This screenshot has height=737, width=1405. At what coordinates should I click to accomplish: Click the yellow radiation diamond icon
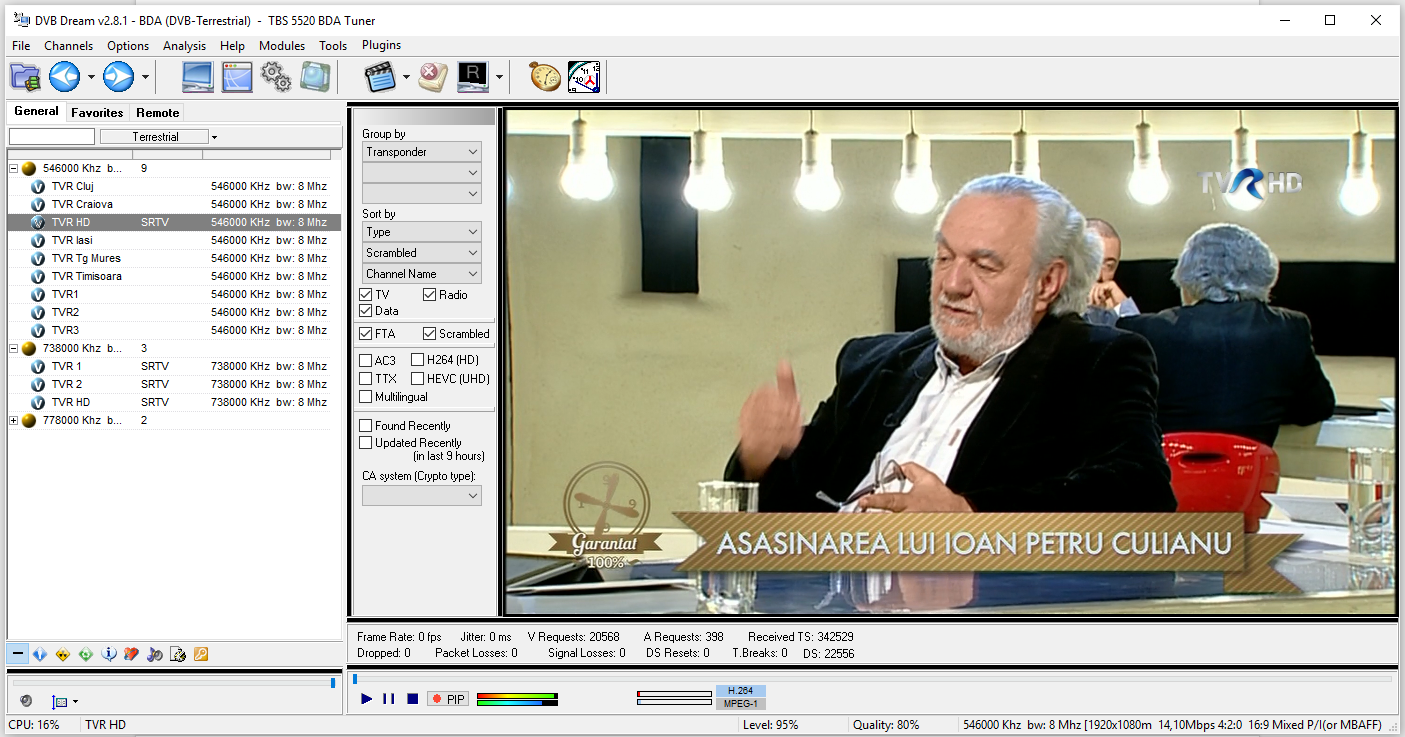[63, 654]
